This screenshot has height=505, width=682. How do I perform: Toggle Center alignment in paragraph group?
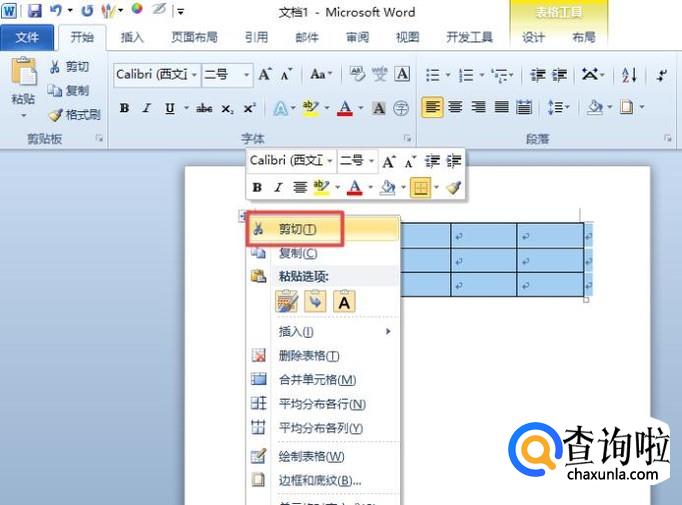[x=455, y=107]
